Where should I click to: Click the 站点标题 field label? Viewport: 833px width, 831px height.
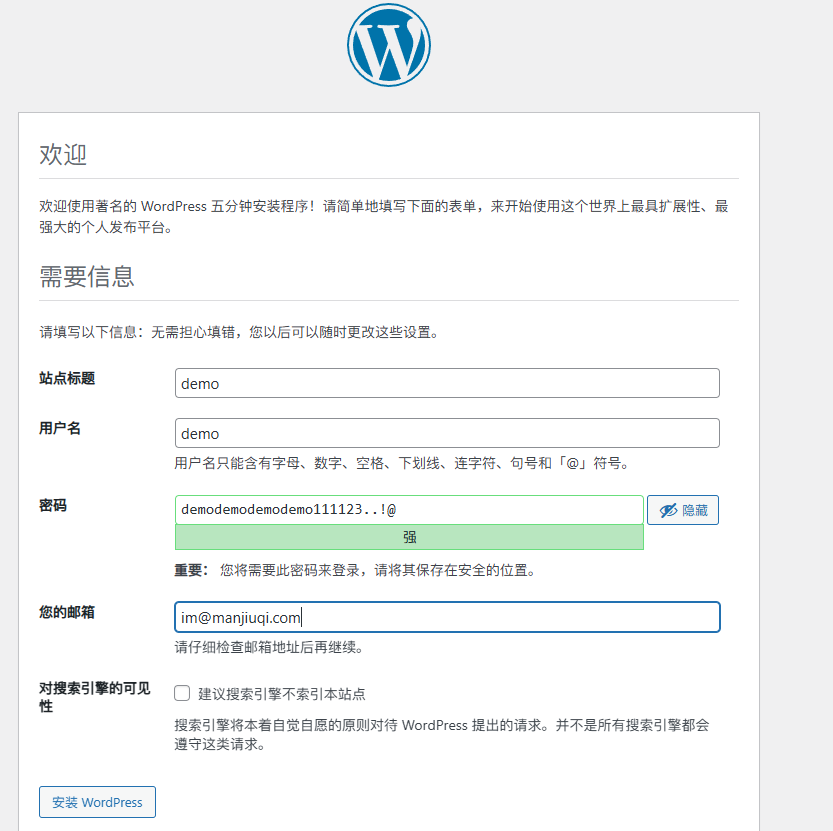point(67,378)
